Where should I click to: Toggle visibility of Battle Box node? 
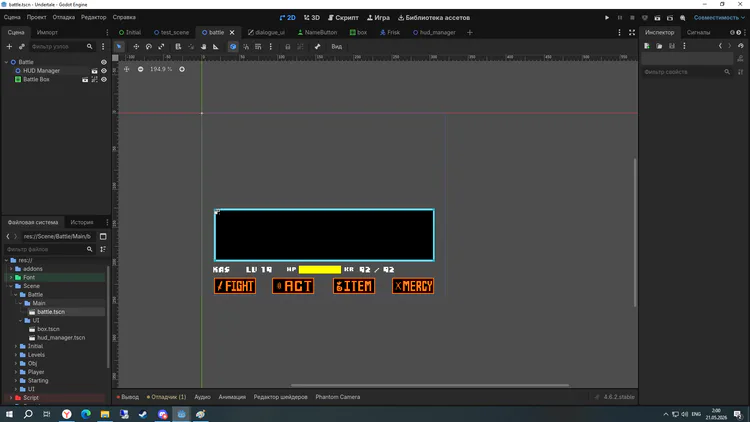coord(104,79)
